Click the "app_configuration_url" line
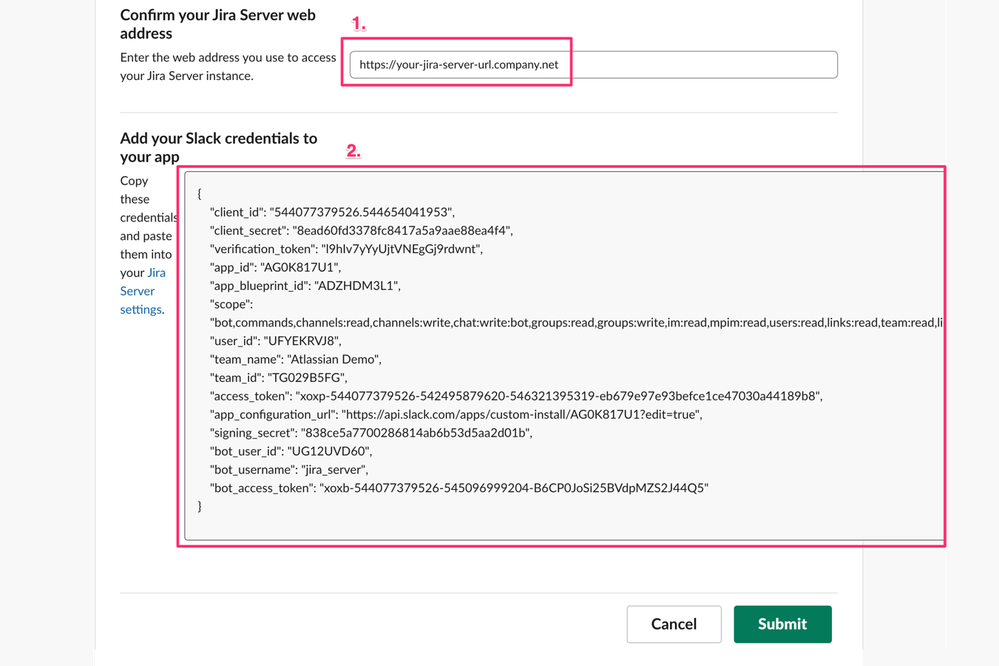The width and height of the screenshot is (999, 666). pyautogui.click(x=456, y=414)
